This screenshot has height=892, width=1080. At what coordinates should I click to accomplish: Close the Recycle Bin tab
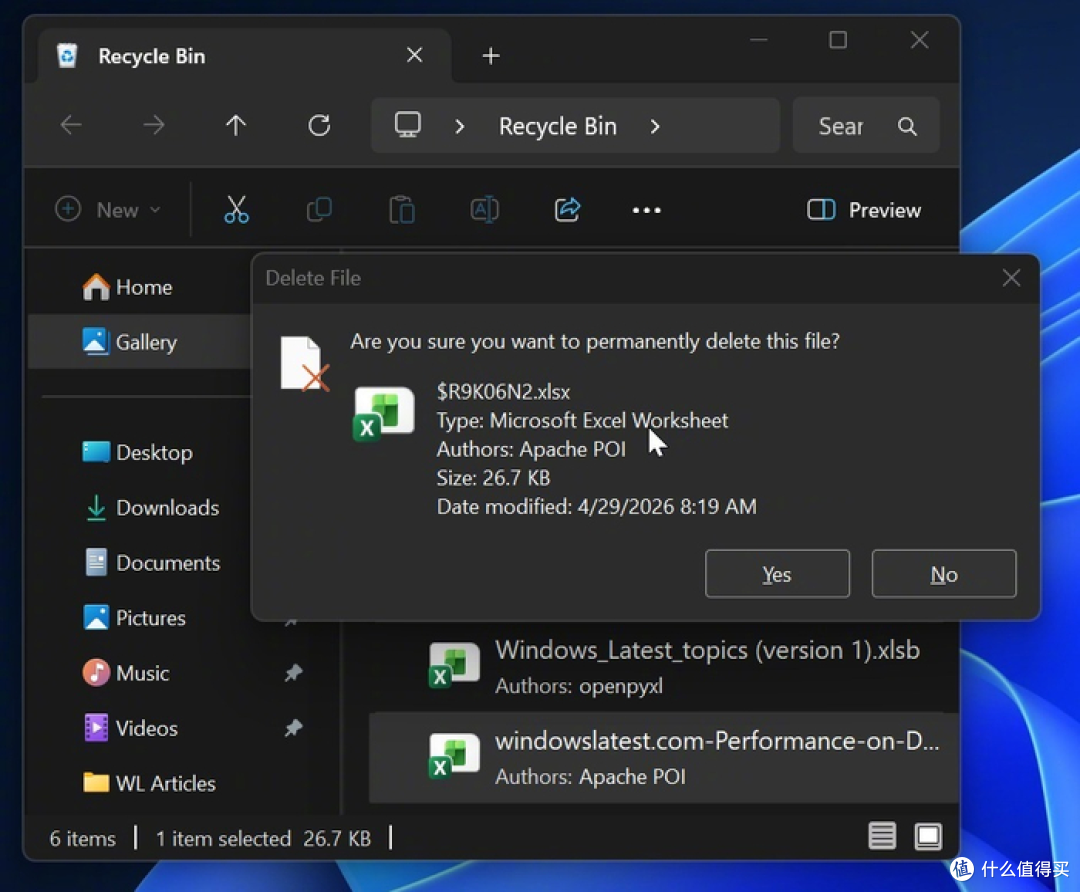pos(415,55)
